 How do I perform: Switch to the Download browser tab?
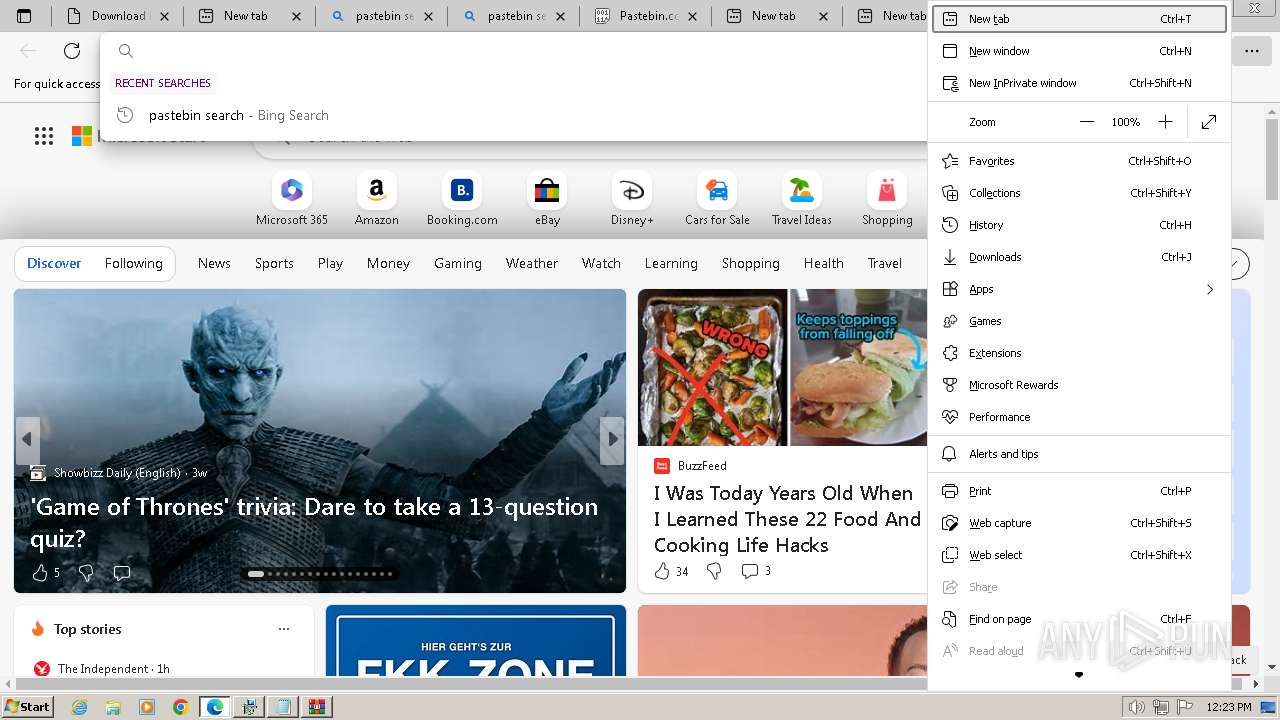(118, 16)
